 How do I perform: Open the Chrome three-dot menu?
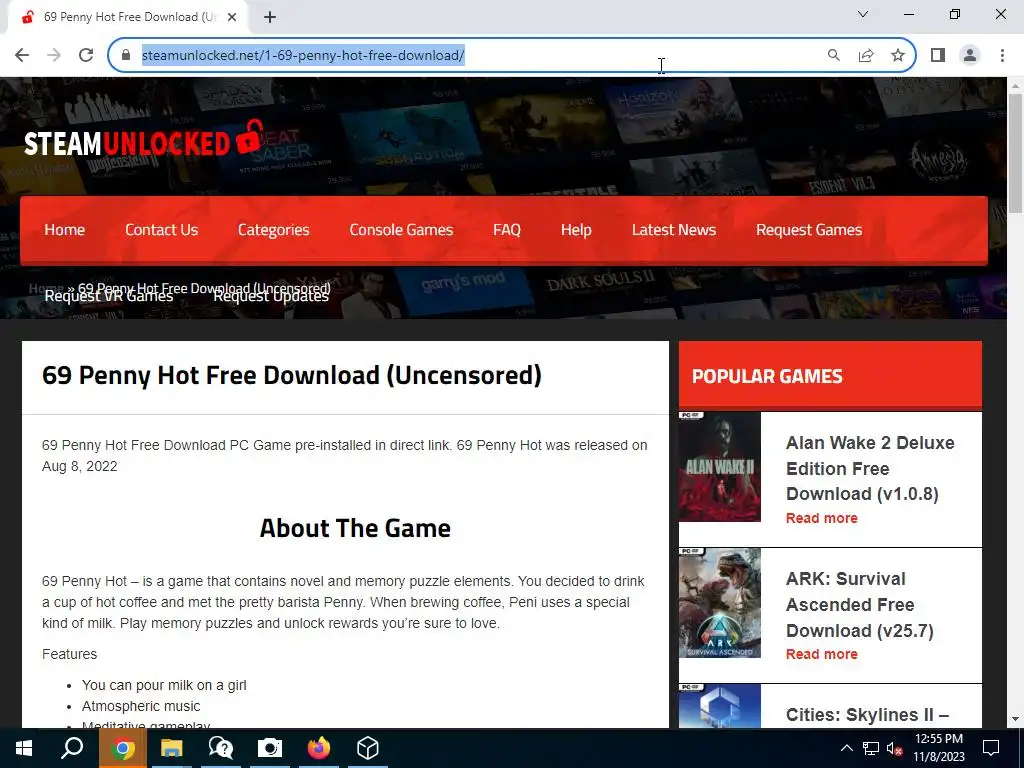pyautogui.click(x=1002, y=56)
